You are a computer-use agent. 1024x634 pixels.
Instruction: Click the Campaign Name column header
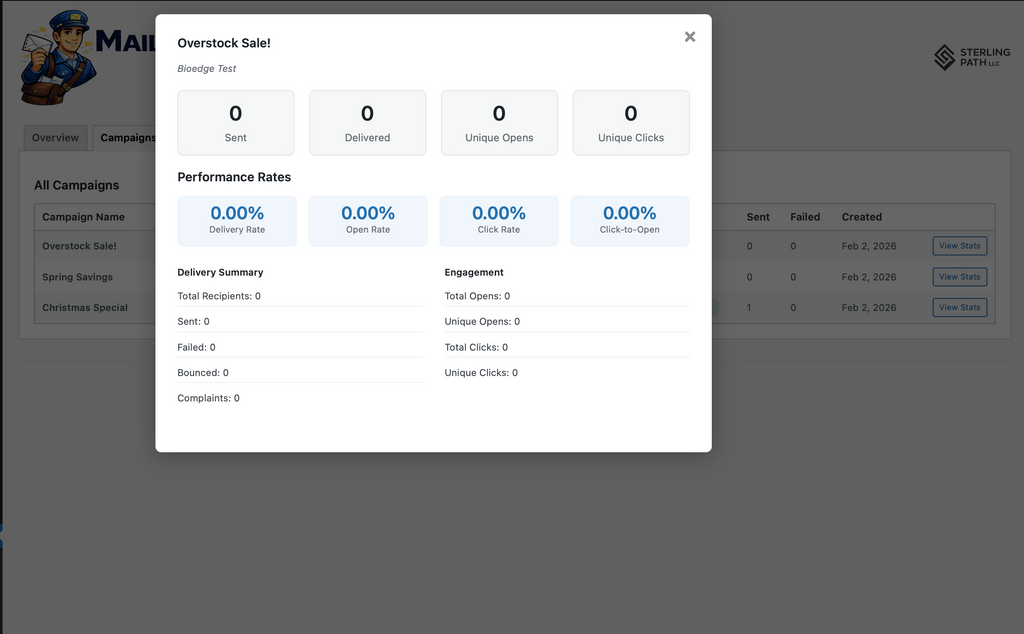tap(83, 217)
